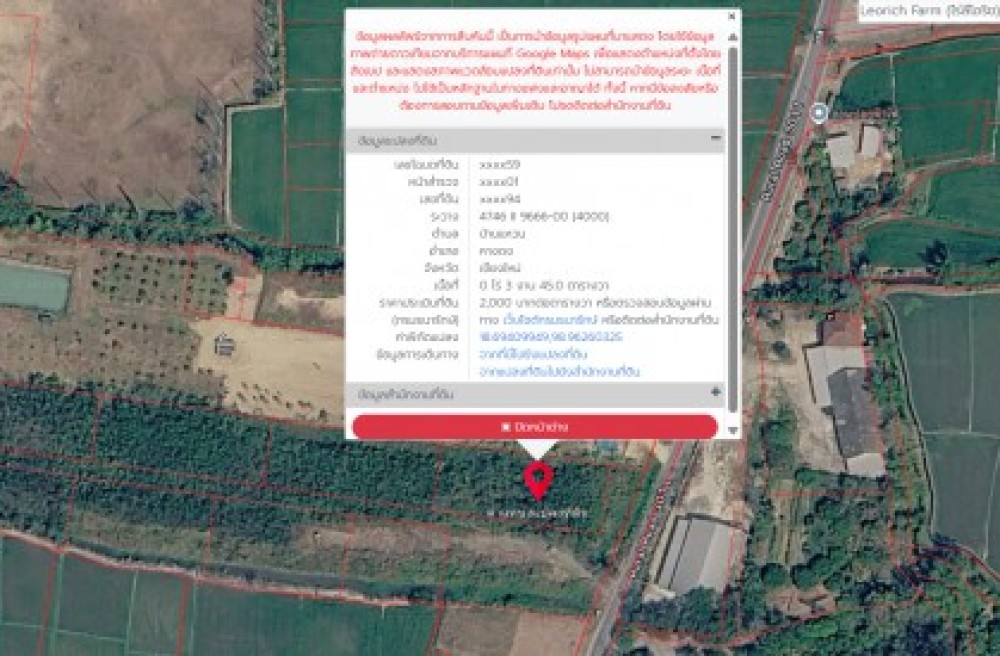
Task: Click the red pin-location button in popup
Action: (534, 426)
